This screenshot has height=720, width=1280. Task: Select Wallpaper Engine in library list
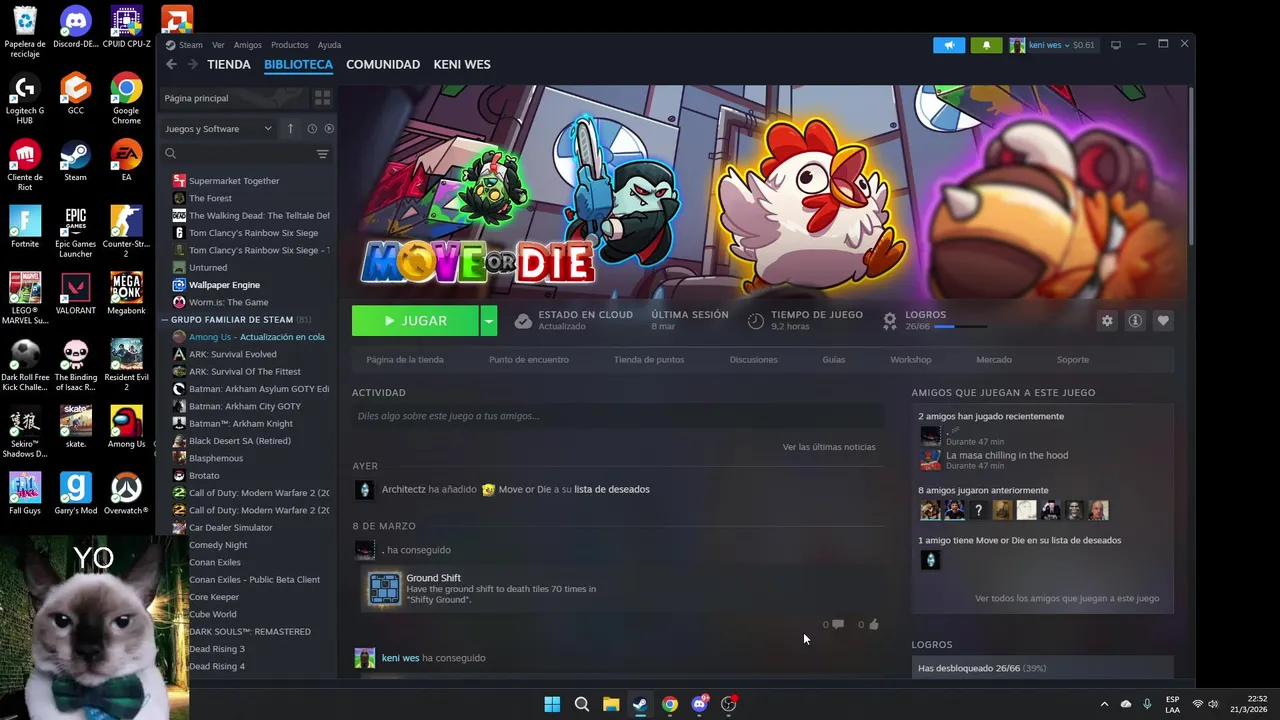[224, 285]
